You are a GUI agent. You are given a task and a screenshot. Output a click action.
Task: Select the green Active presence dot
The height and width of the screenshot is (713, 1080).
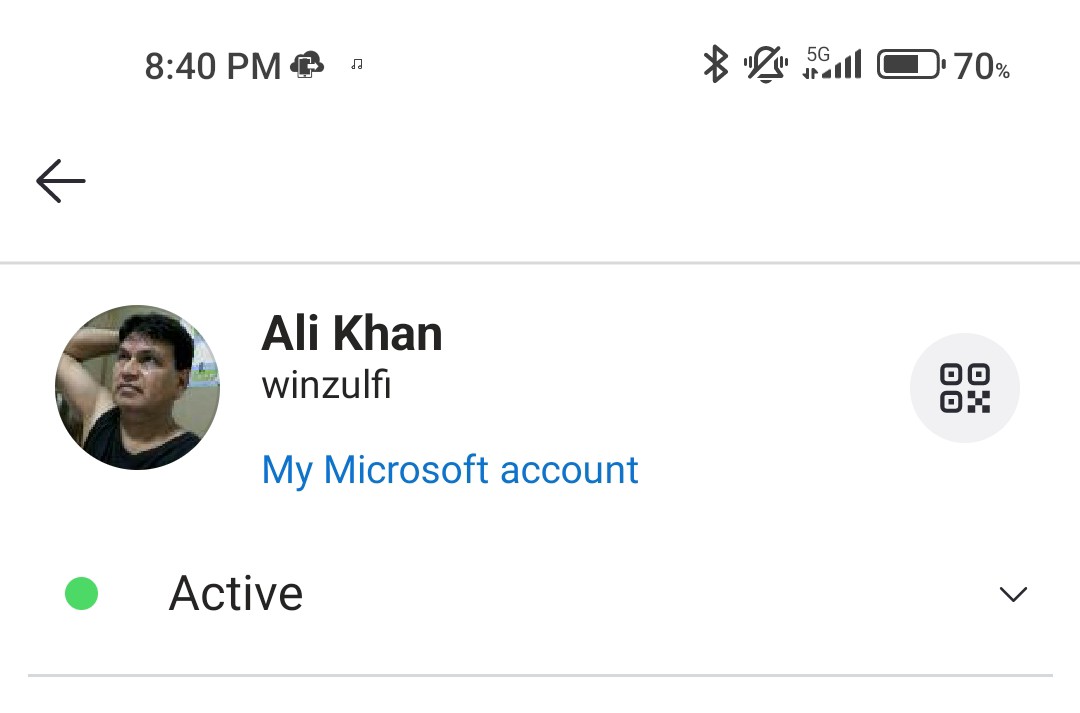pos(81,593)
